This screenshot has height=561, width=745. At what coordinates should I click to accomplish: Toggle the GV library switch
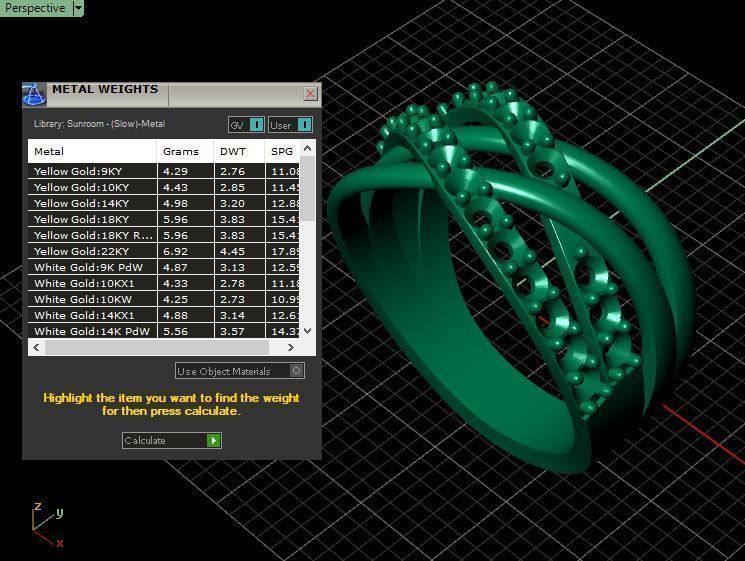tap(246, 125)
